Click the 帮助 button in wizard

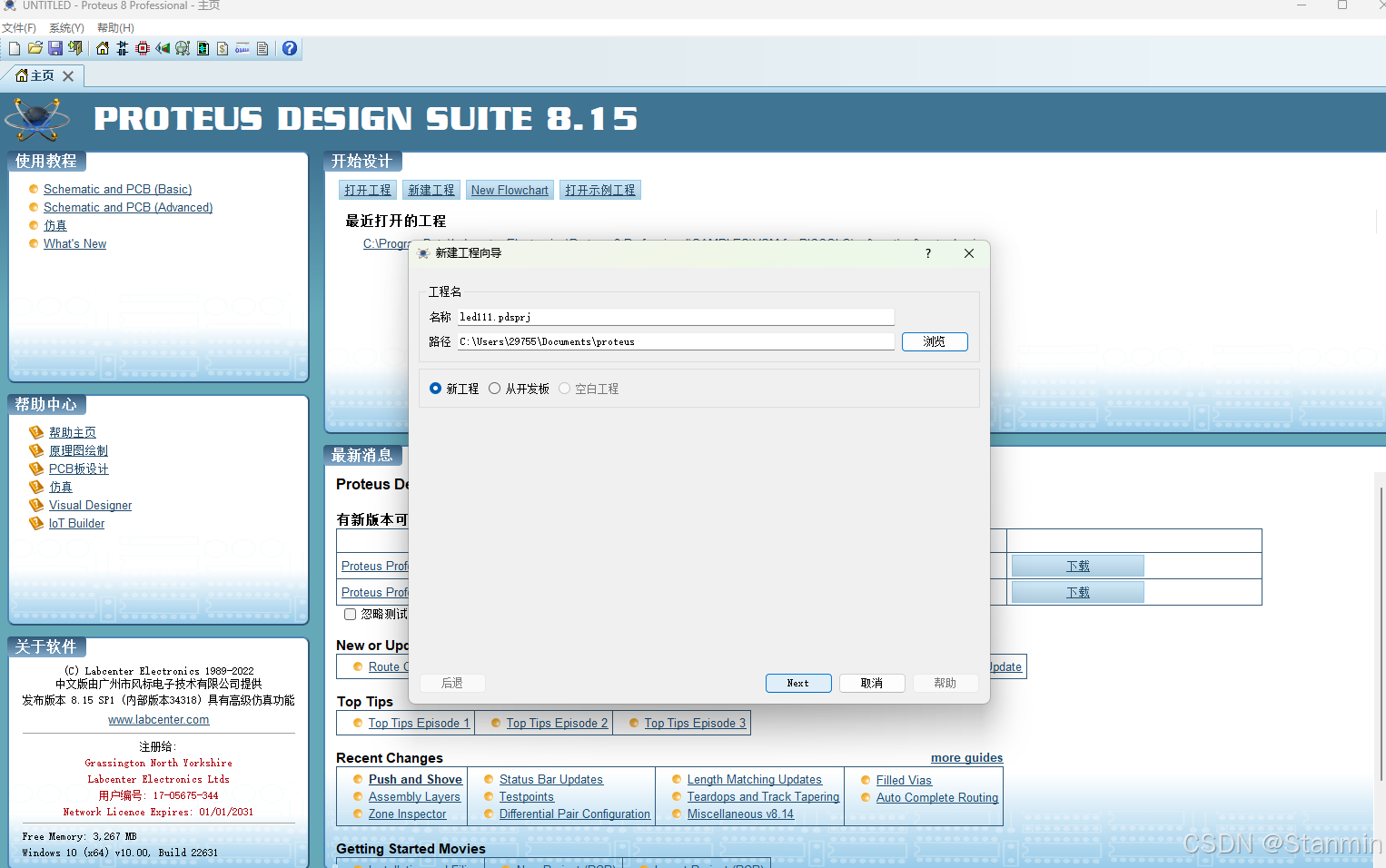(945, 683)
